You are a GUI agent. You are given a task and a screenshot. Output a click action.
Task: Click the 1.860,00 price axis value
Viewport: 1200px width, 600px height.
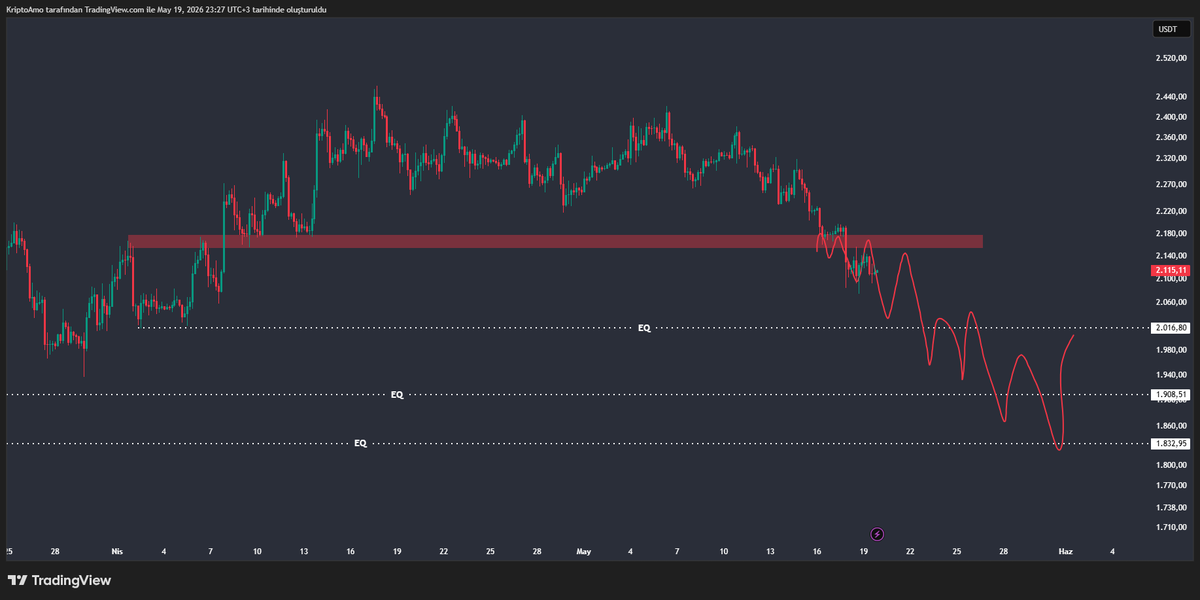[1170, 425]
